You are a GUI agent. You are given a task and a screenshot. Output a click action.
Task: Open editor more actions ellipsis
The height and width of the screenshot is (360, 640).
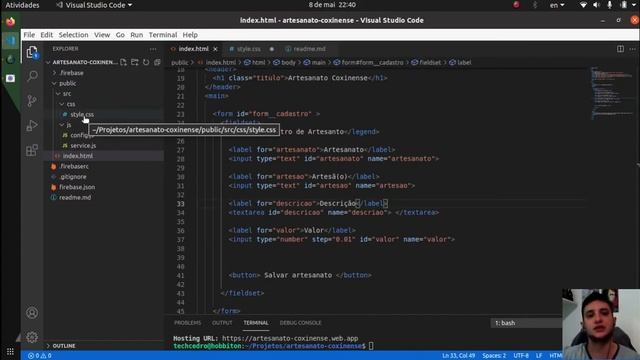coord(632,49)
